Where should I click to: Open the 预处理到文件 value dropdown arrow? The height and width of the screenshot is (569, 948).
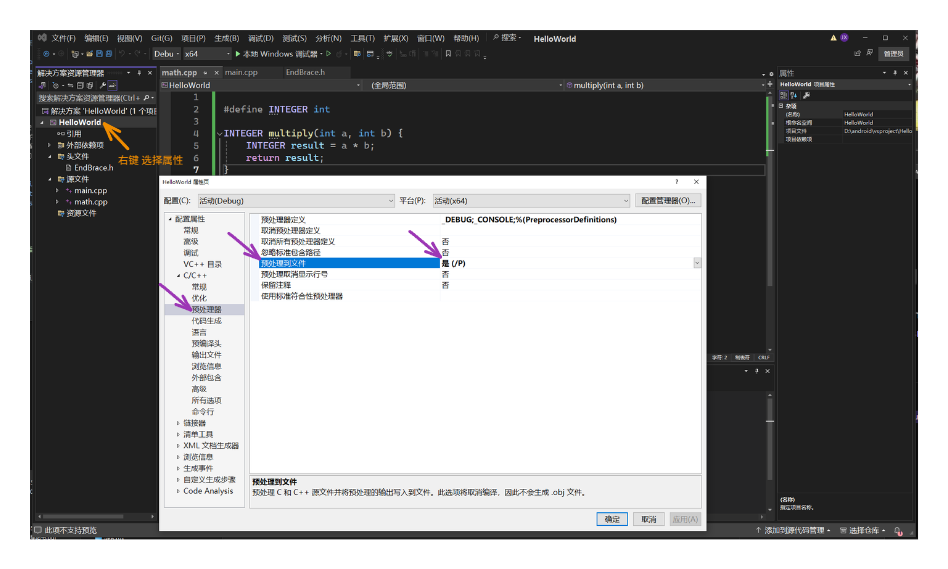click(x=697, y=262)
